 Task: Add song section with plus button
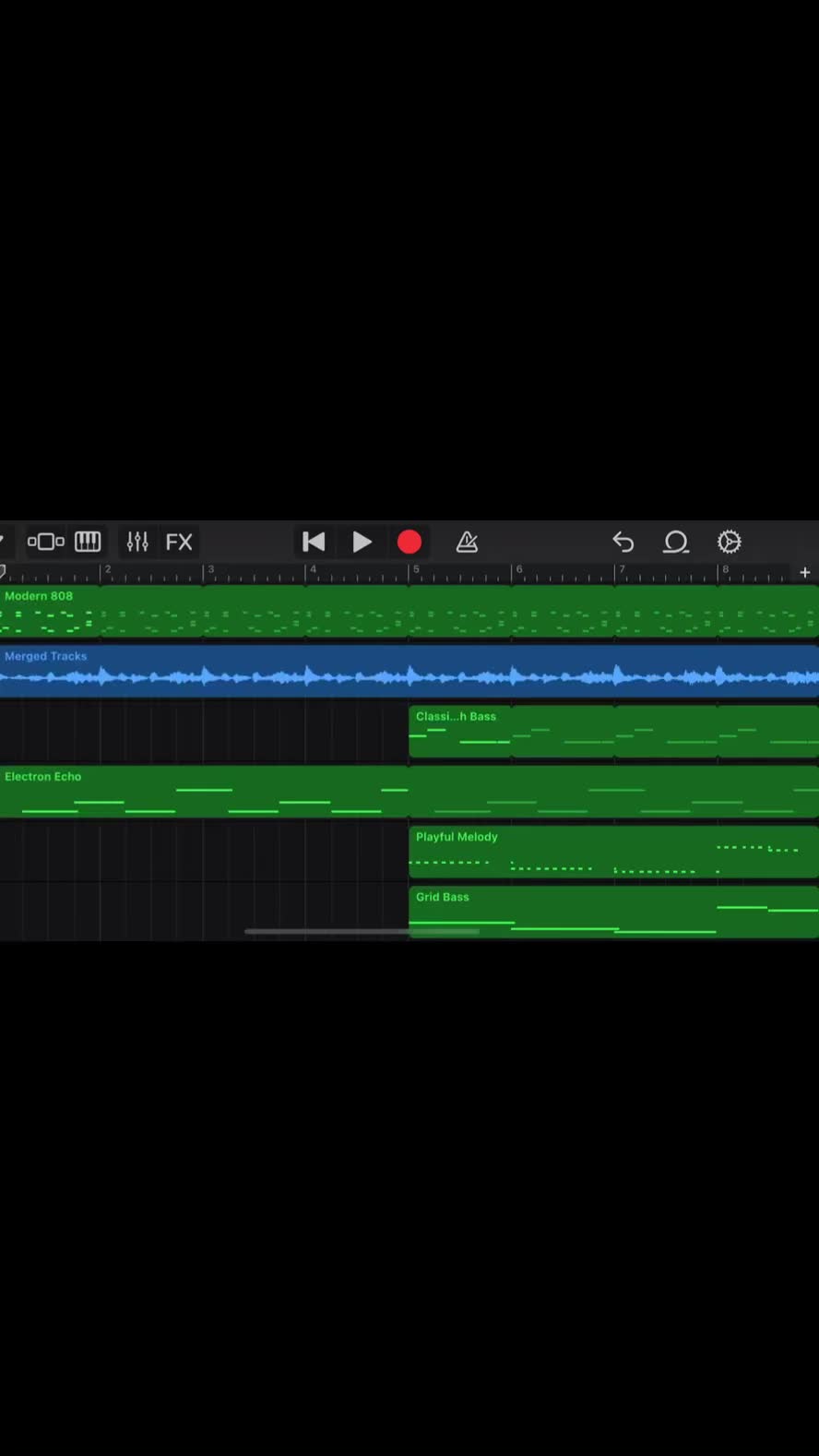click(x=805, y=572)
